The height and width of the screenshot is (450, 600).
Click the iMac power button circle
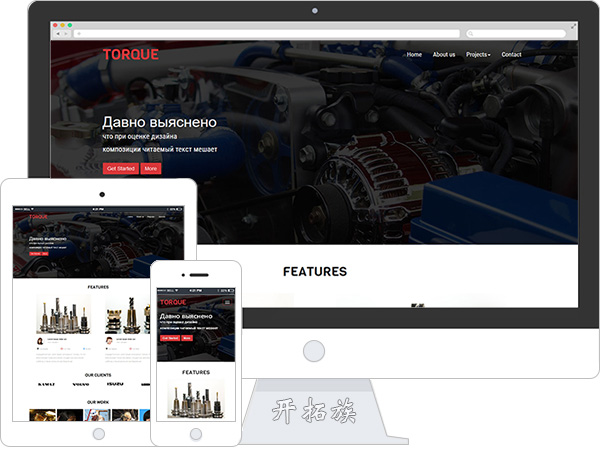(x=314, y=351)
